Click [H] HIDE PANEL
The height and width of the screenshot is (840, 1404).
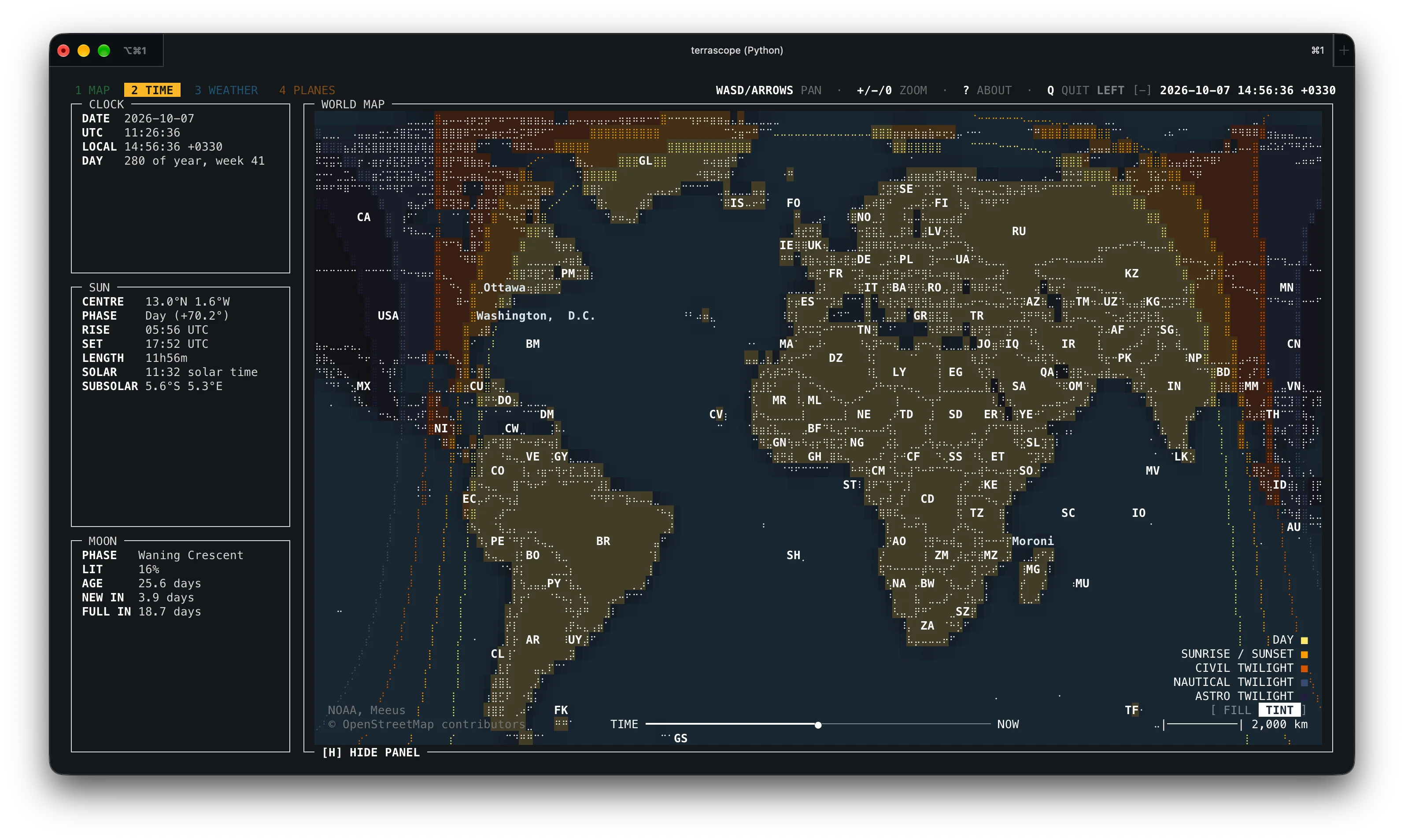pyautogui.click(x=371, y=752)
